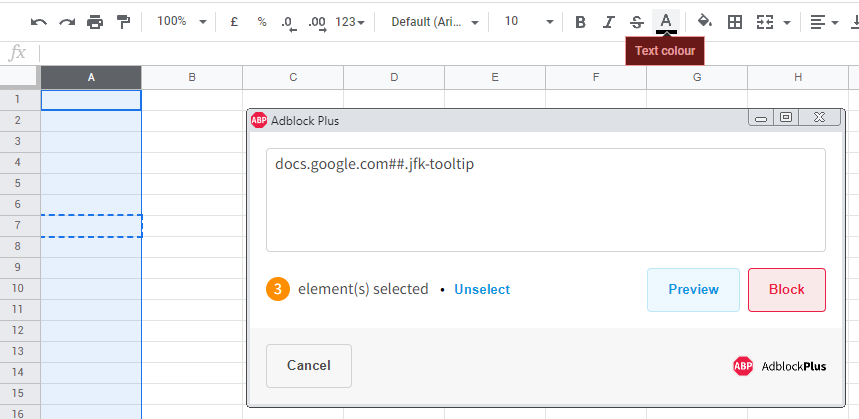This screenshot has width=859, height=419.
Task: Format as currency with £ icon
Action: click(x=234, y=22)
